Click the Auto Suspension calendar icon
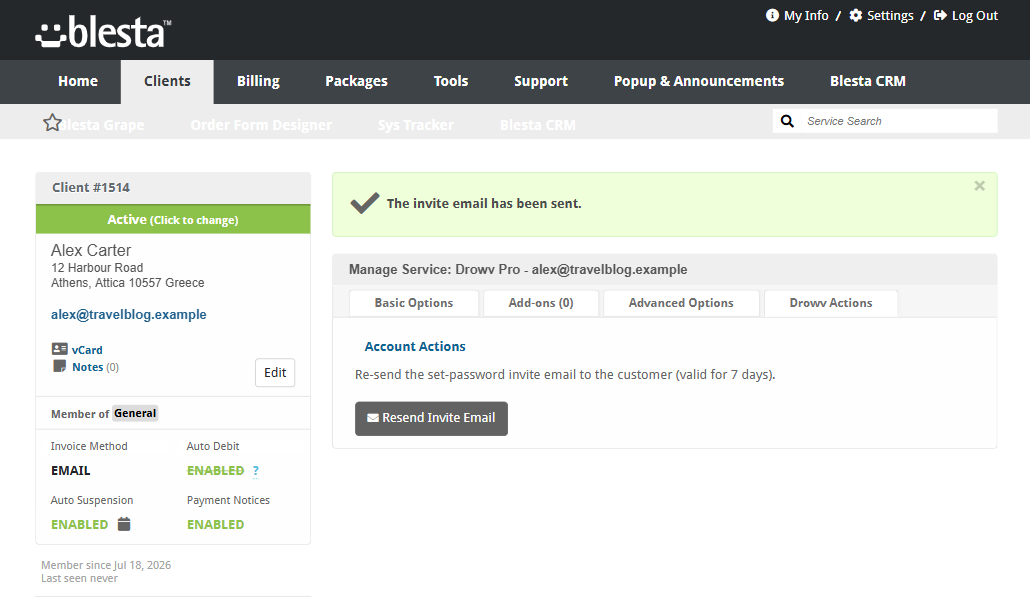The image size is (1030, 605). pos(124,524)
